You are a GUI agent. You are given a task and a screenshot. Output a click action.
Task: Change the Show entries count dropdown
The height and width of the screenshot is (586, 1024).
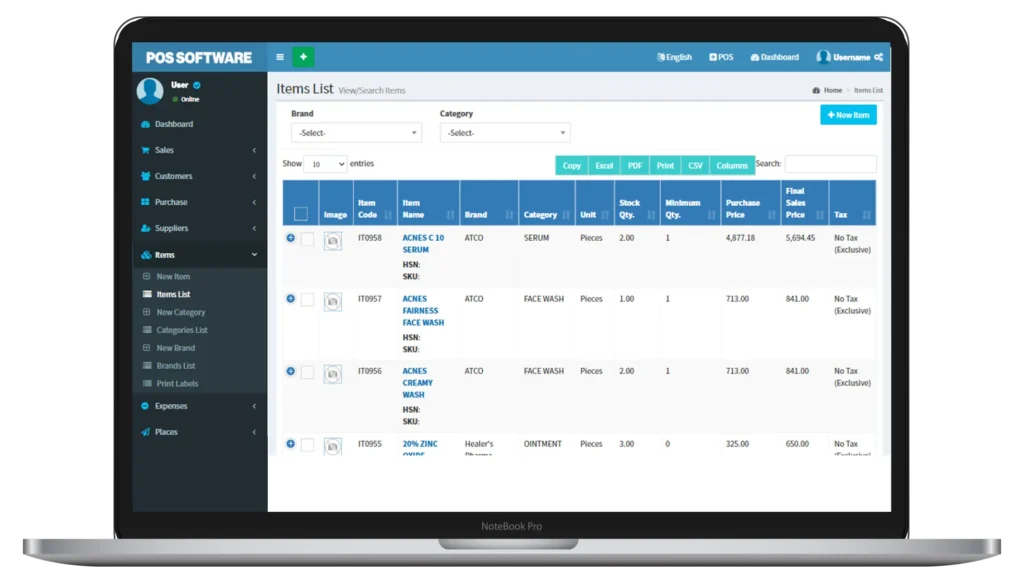[x=325, y=164]
